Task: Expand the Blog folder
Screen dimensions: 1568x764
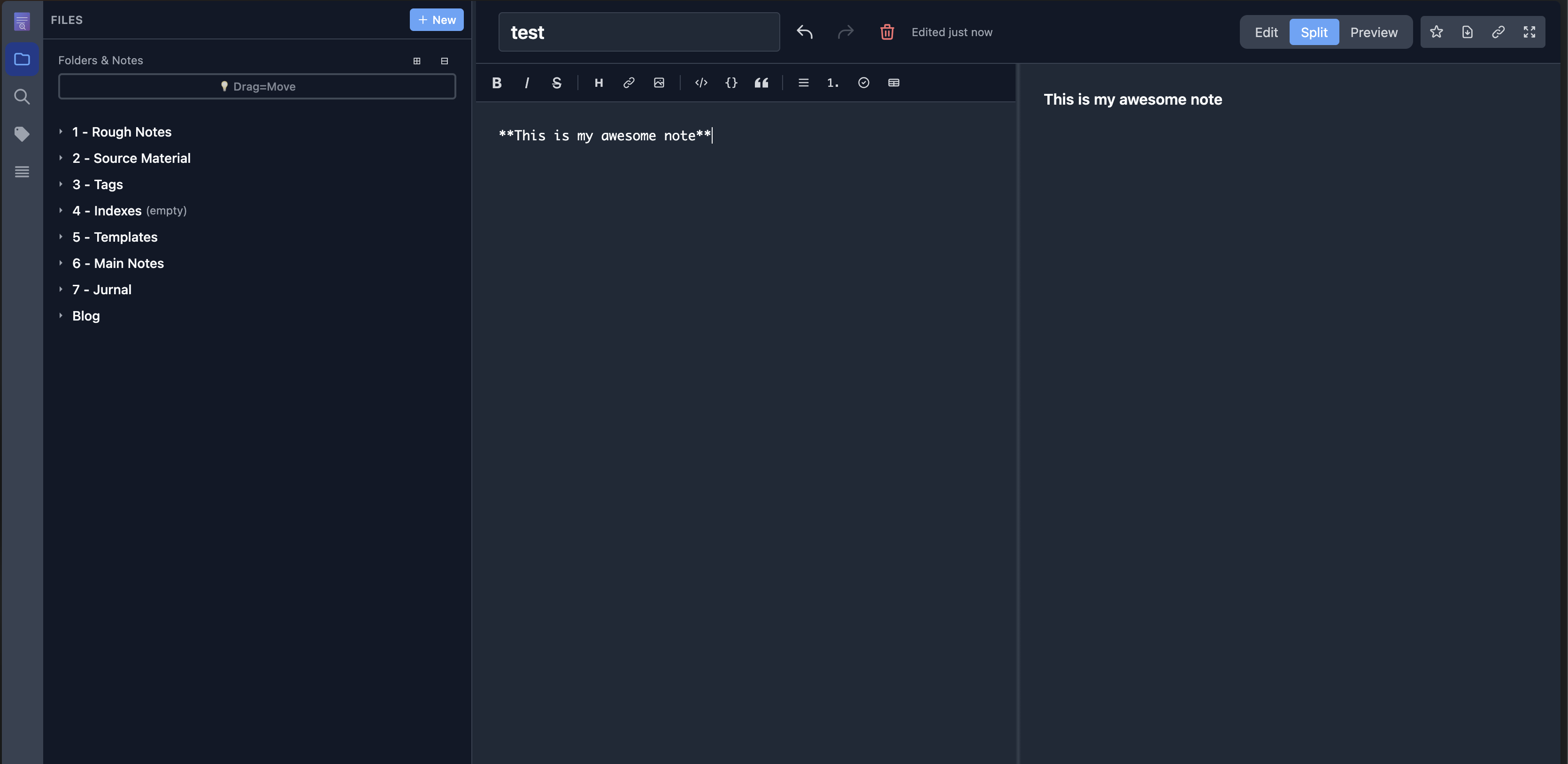Action: (x=61, y=316)
